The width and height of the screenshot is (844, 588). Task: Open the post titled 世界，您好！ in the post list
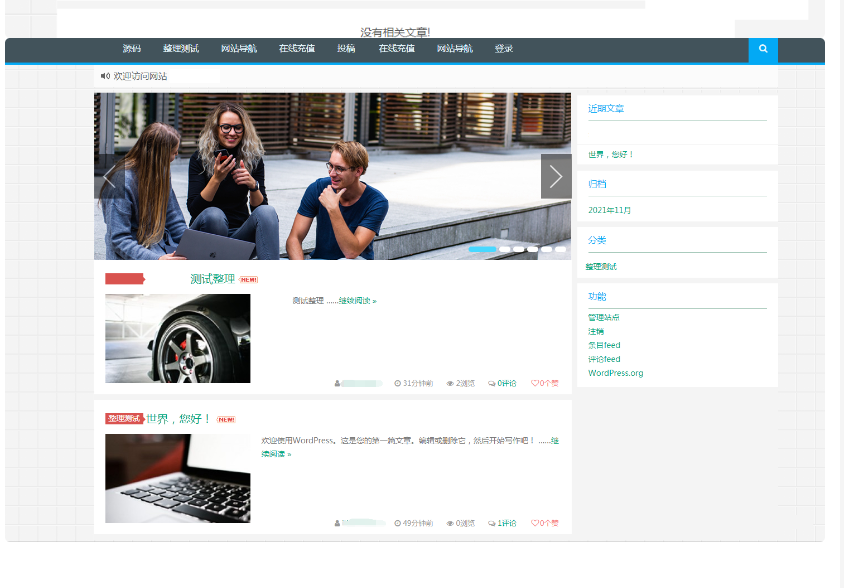click(x=179, y=419)
